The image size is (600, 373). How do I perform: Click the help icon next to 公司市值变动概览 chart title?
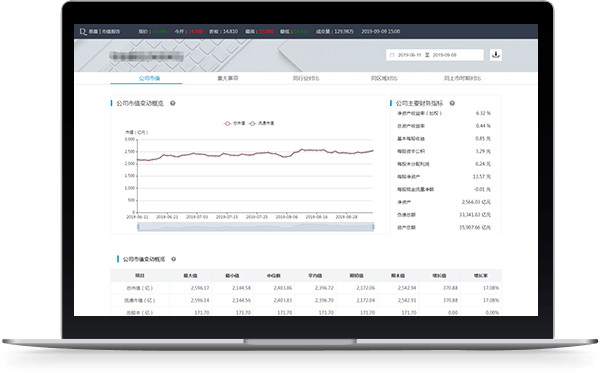(x=173, y=103)
